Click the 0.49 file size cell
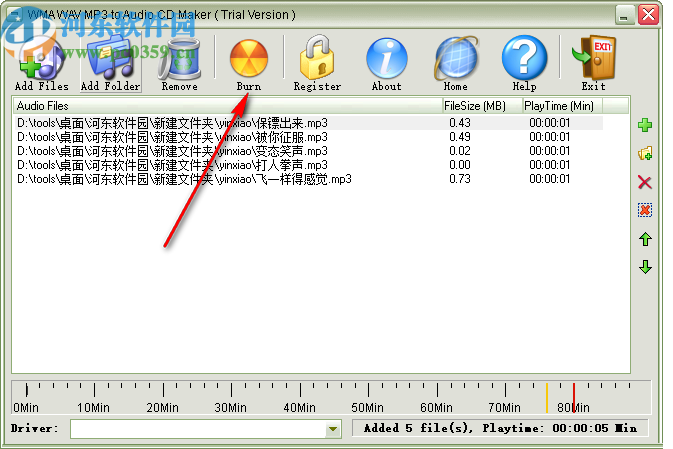673x449 pixels. (x=460, y=137)
